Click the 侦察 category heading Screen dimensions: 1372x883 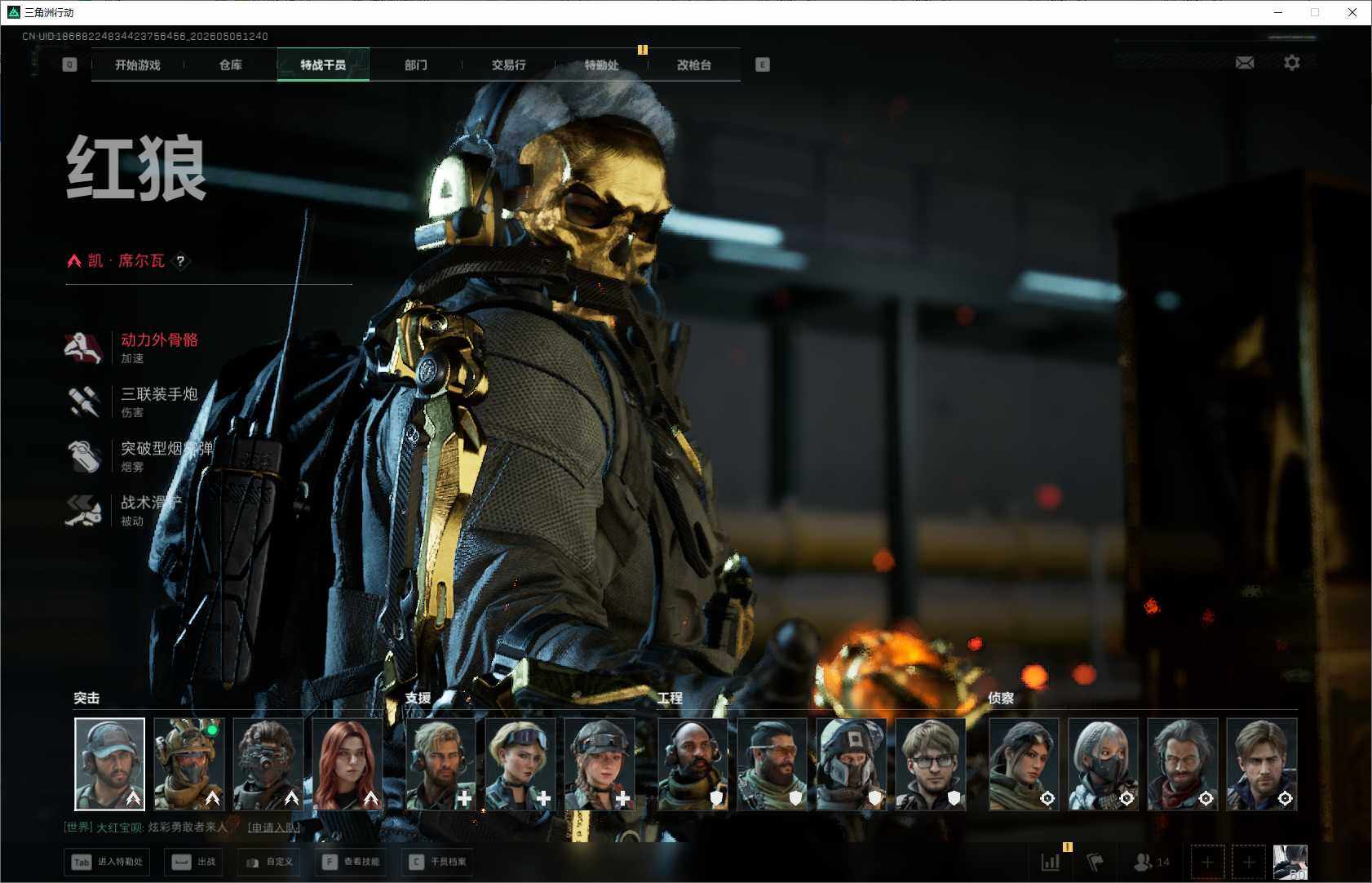[x=1001, y=698]
